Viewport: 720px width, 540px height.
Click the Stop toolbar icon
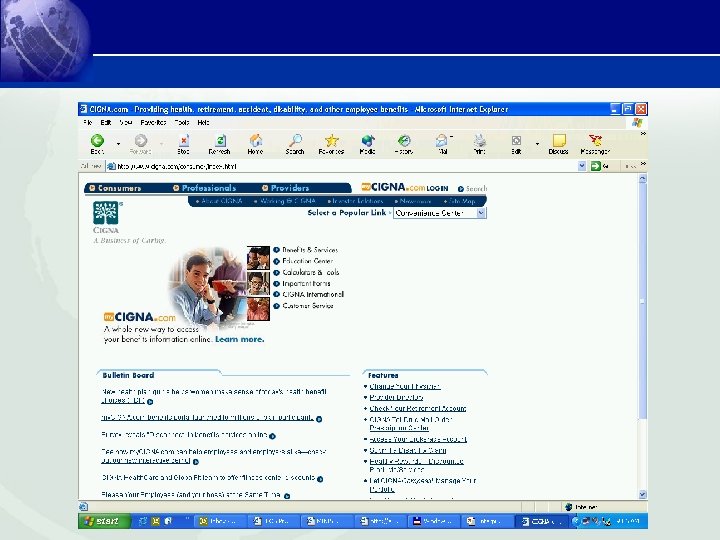click(x=184, y=144)
